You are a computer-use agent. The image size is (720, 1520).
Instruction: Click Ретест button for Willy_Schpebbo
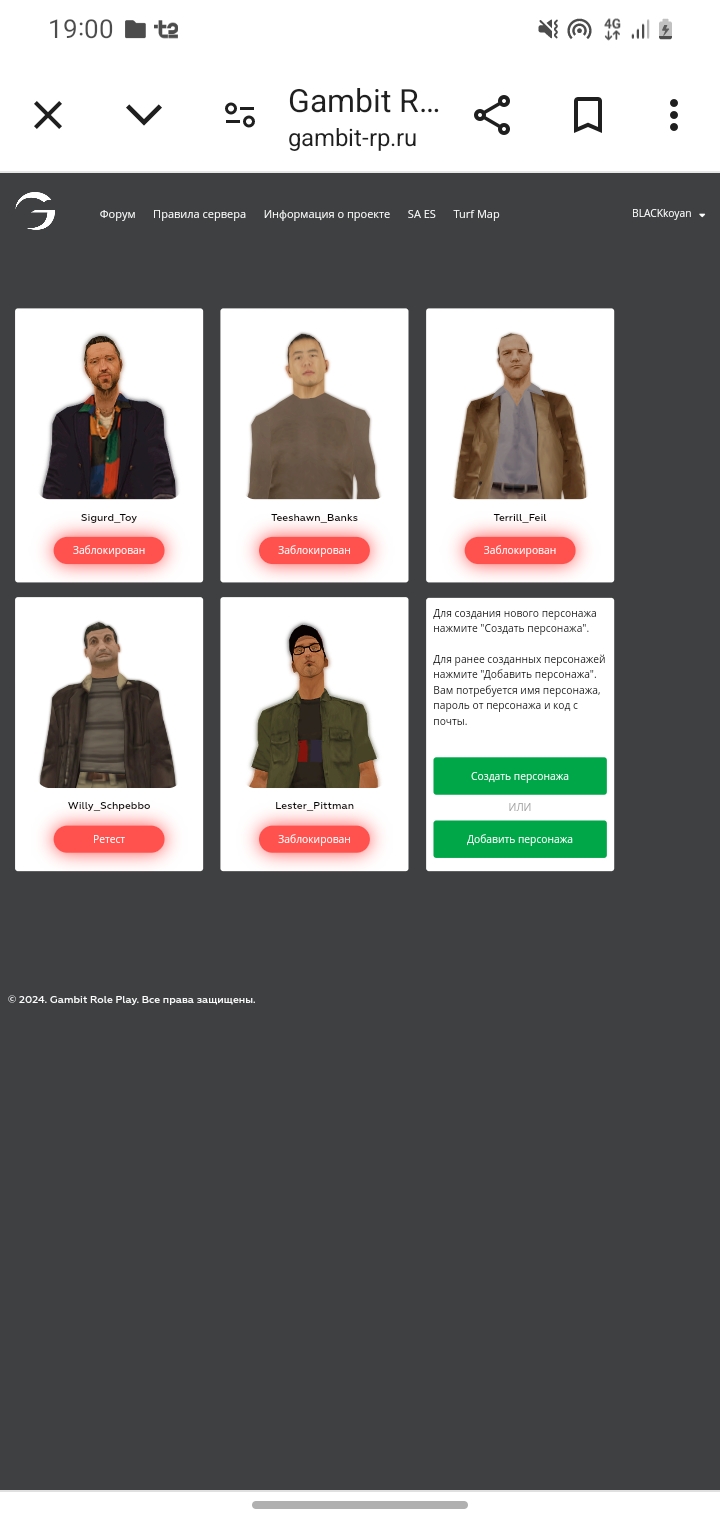coord(109,839)
